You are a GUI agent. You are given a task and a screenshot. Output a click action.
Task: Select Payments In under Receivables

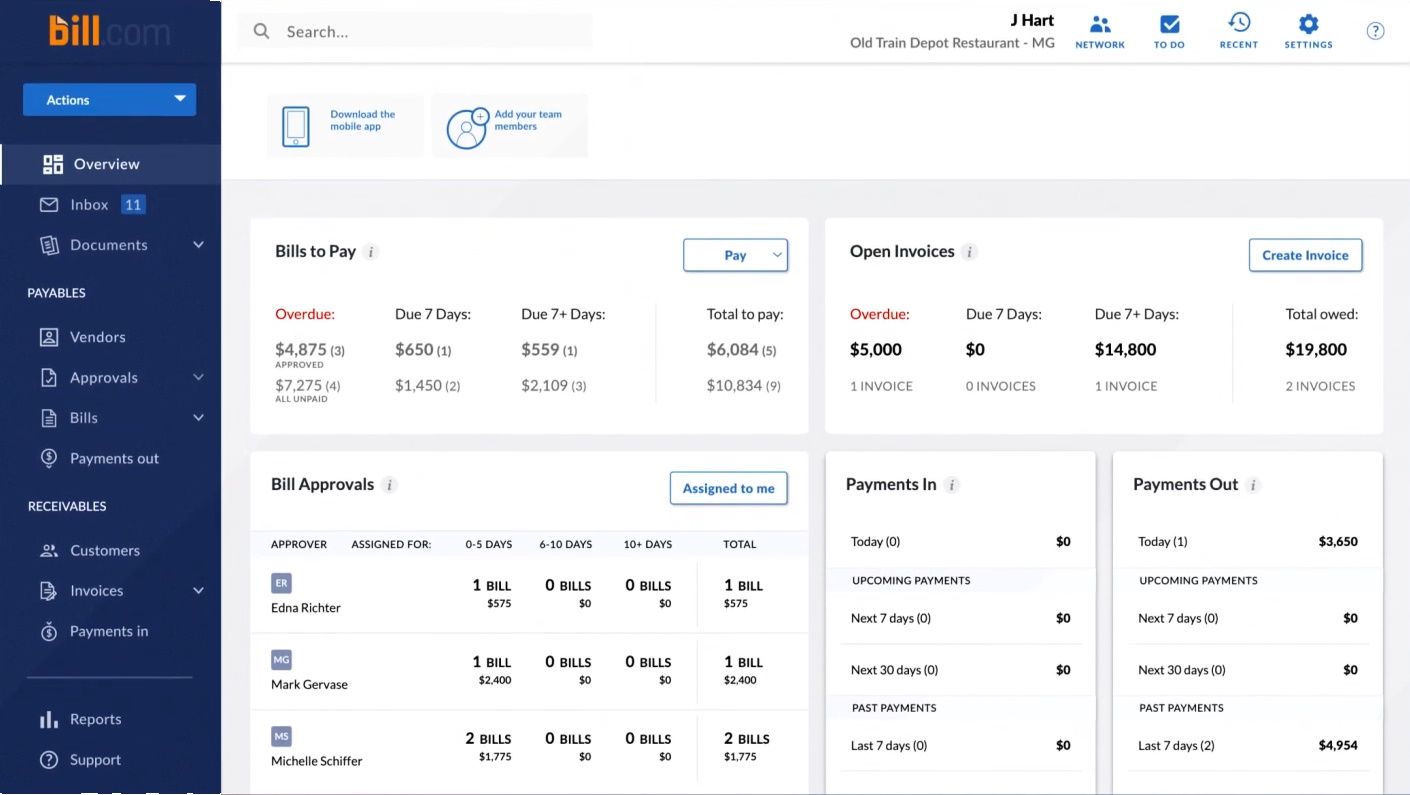point(108,631)
